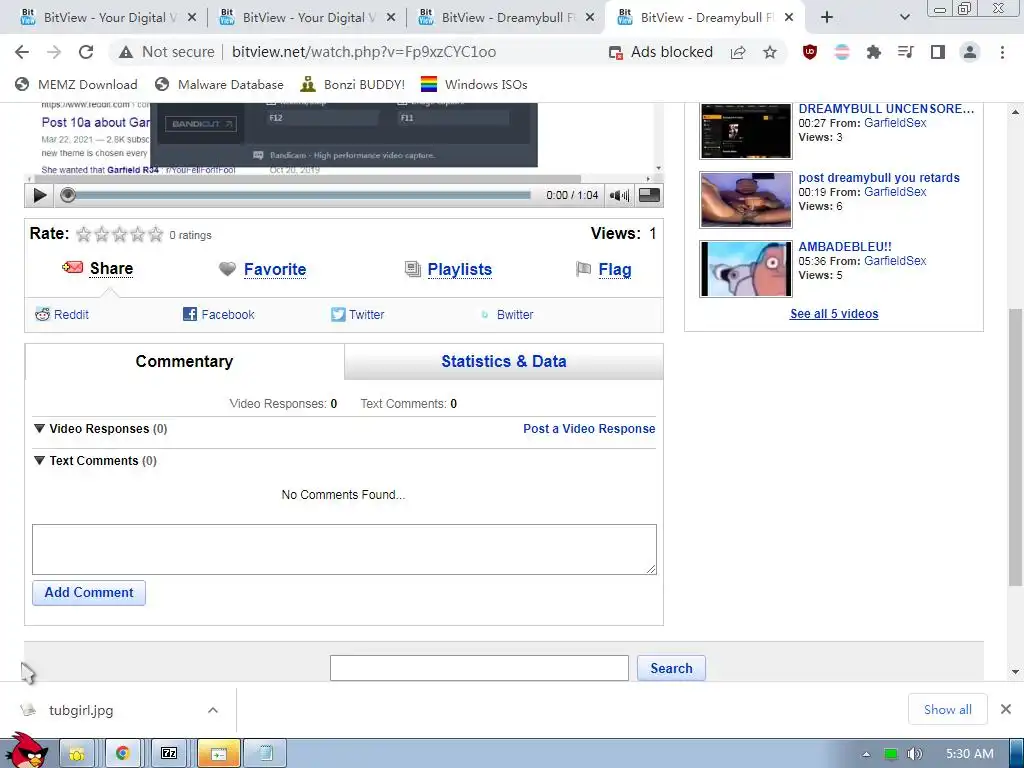The image size is (1024, 768).
Task: Toggle the video player size icon
Action: coord(649,195)
